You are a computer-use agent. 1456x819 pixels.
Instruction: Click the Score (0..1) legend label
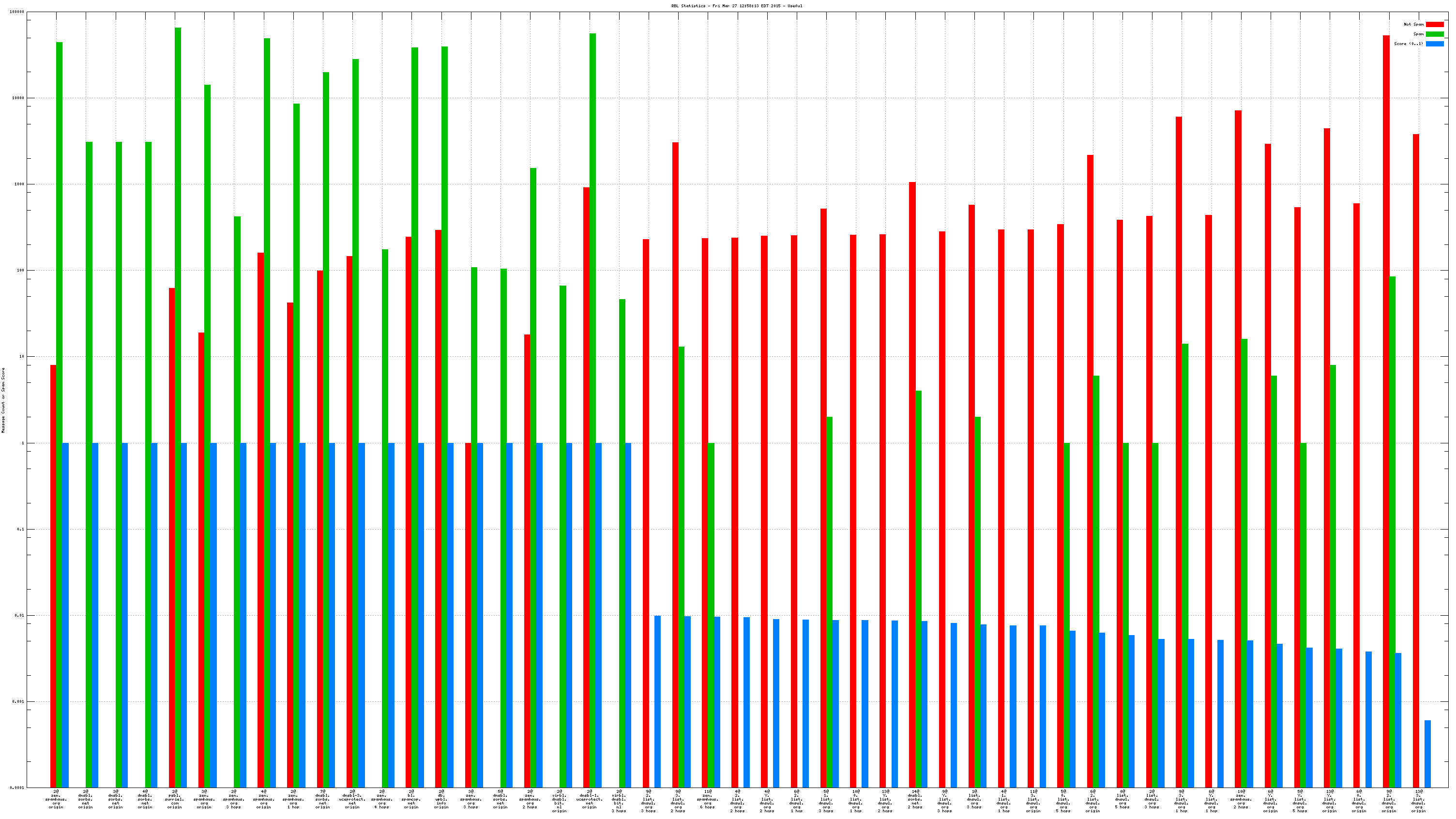tap(1408, 44)
